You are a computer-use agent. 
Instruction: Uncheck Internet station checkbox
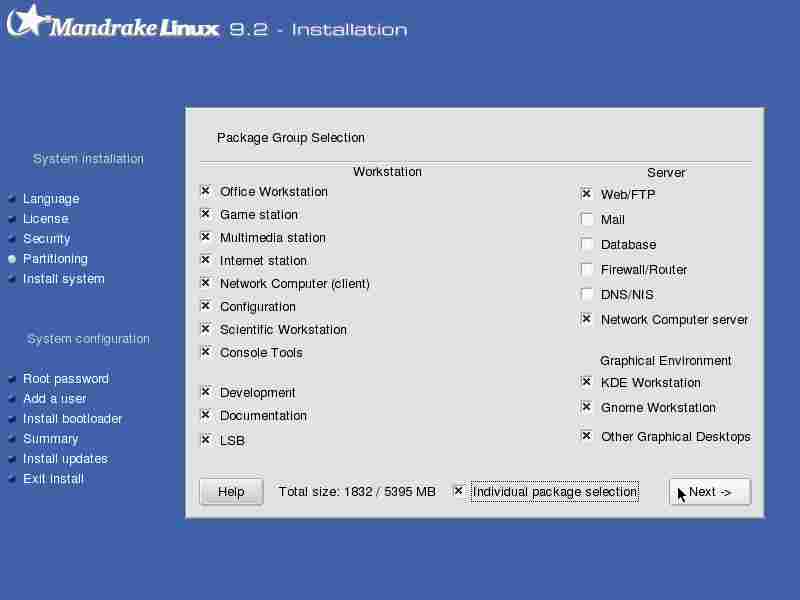(206, 260)
